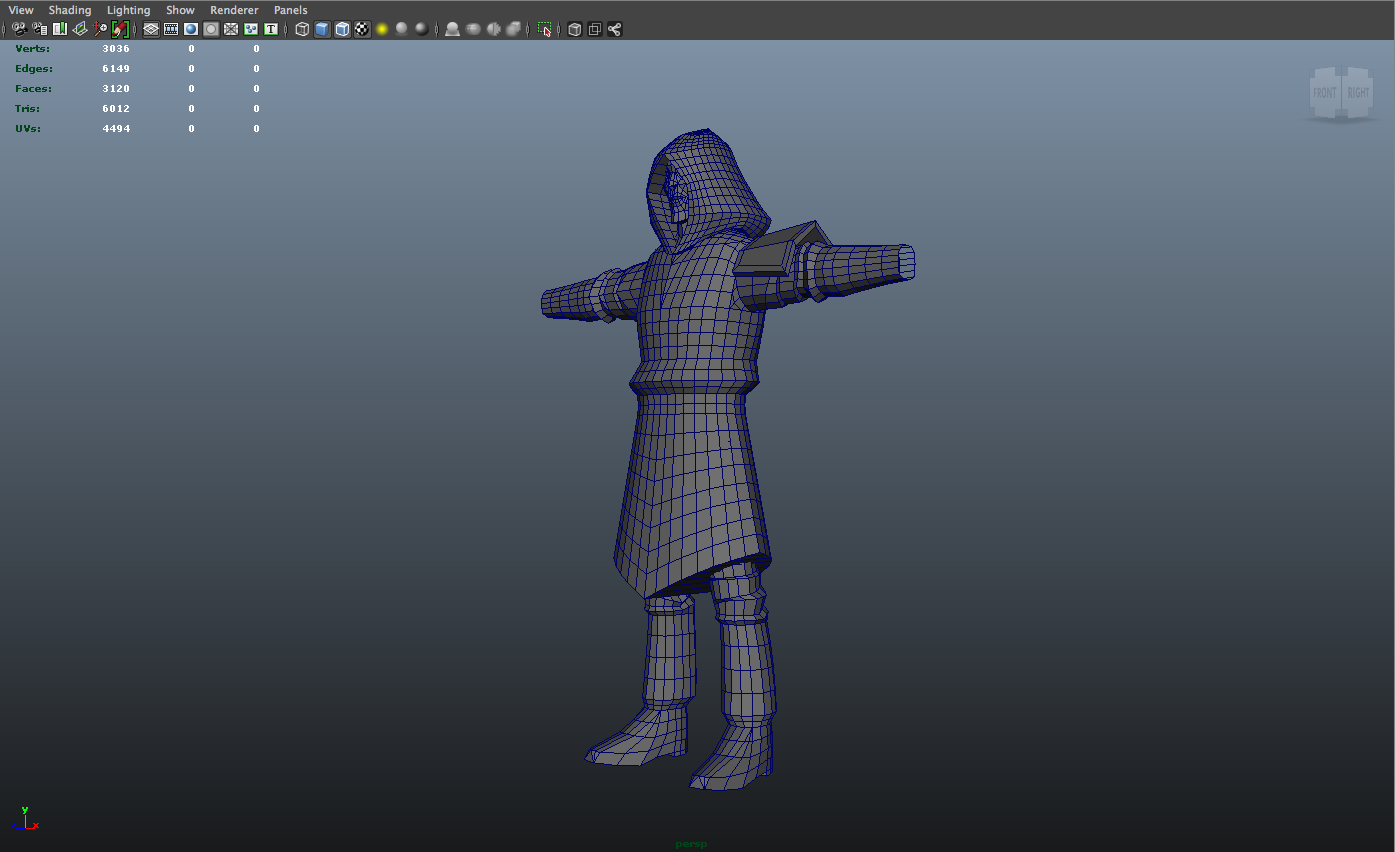Open the Renderer menu
This screenshot has width=1395, height=852.
coord(234,10)
